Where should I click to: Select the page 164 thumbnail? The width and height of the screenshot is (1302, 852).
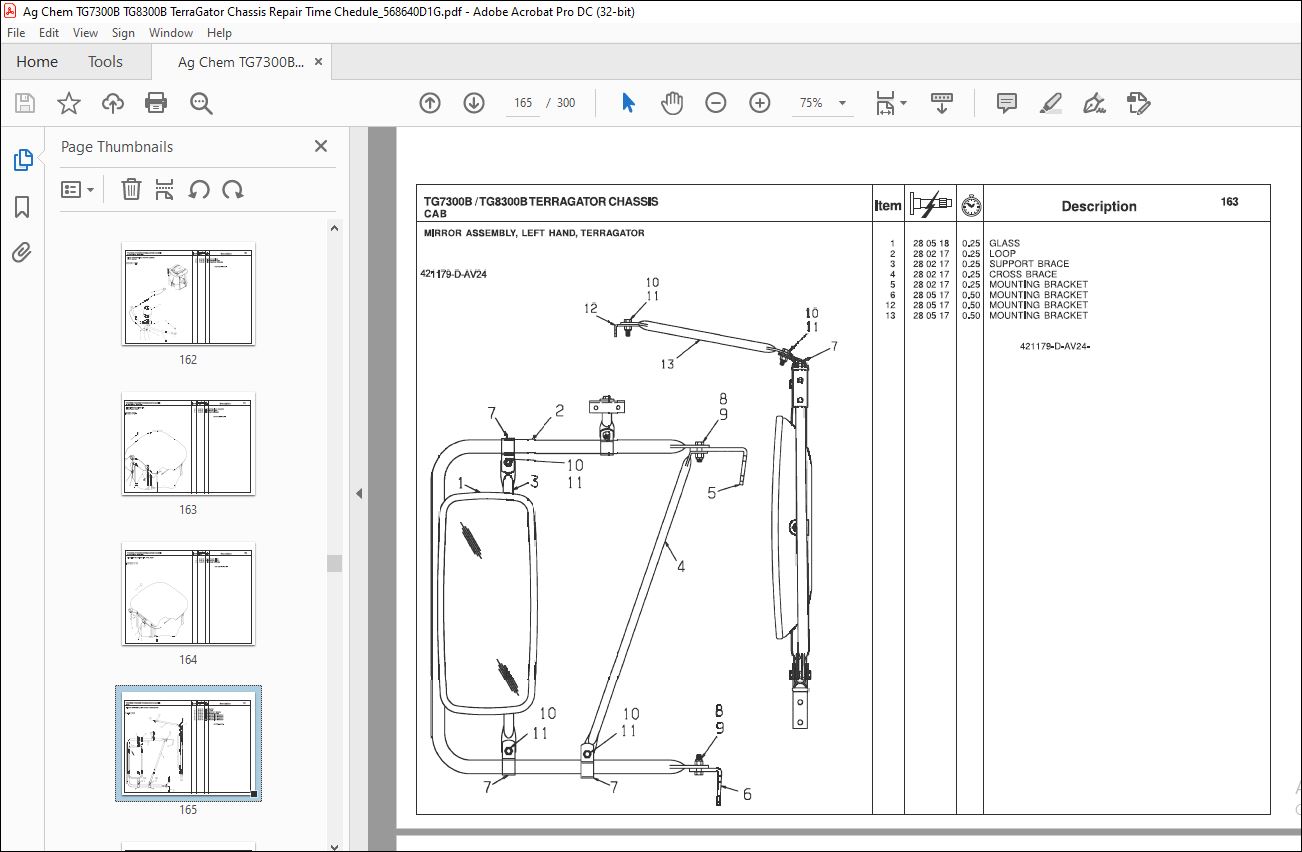[x=188, y=593]
